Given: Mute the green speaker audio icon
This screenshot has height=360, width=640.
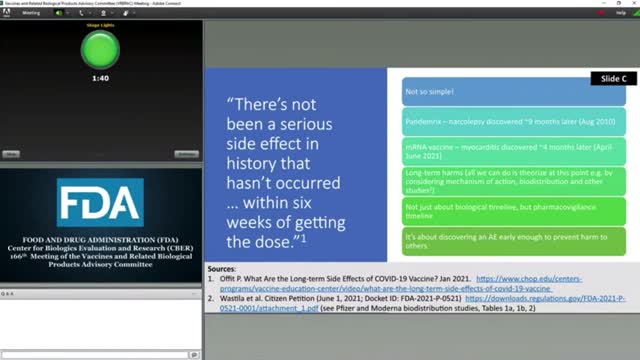Looking at the screenshot, I should 59,13.
